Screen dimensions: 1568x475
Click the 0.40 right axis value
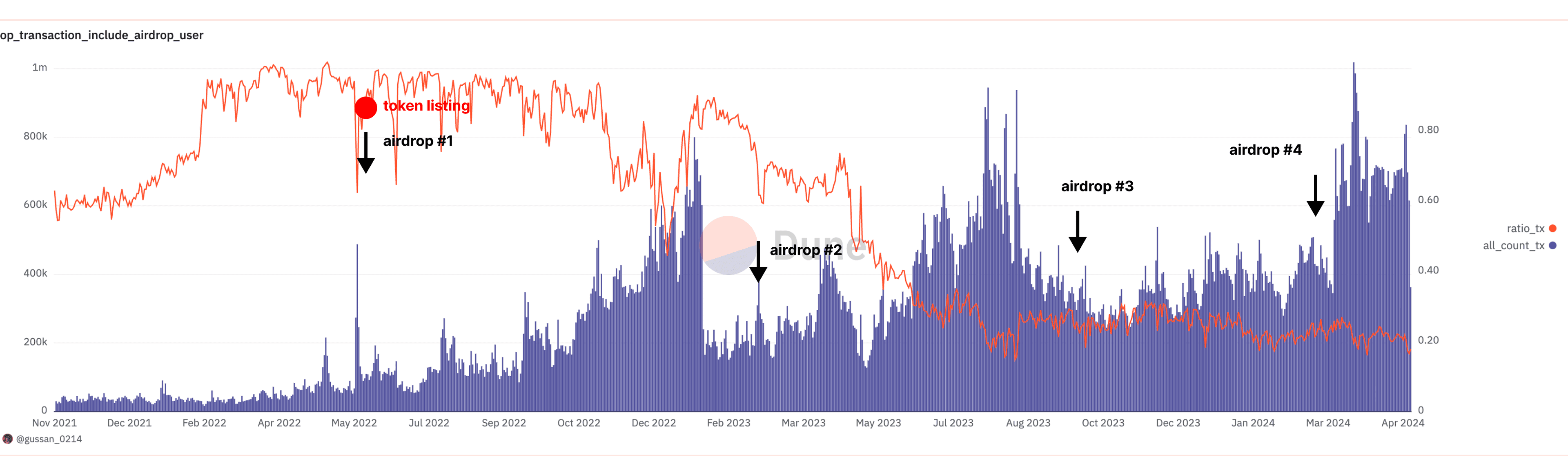pyautogui.click(x=1428, y=270)
